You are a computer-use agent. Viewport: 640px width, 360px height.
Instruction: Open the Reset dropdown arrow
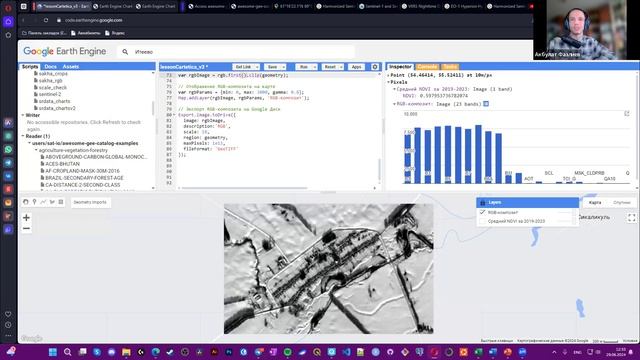[341, 67]
